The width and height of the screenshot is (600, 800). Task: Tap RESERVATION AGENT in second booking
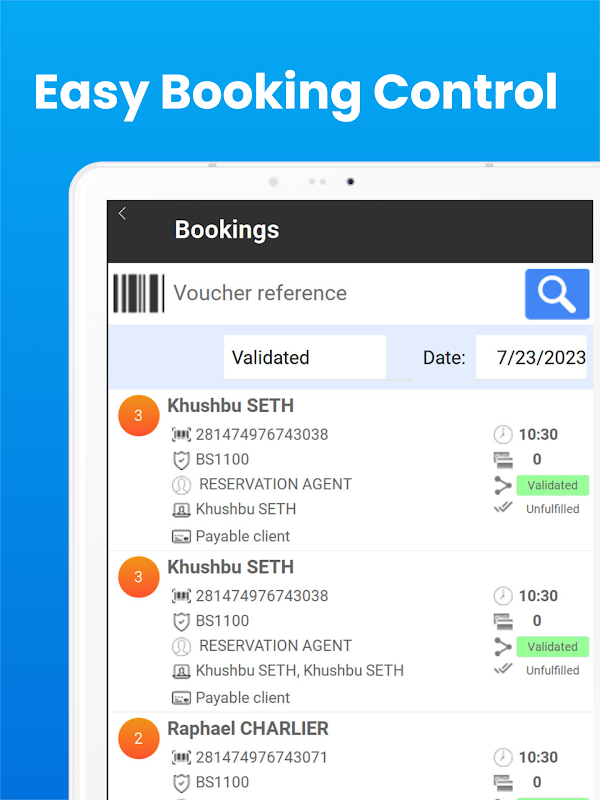(275, 646)
